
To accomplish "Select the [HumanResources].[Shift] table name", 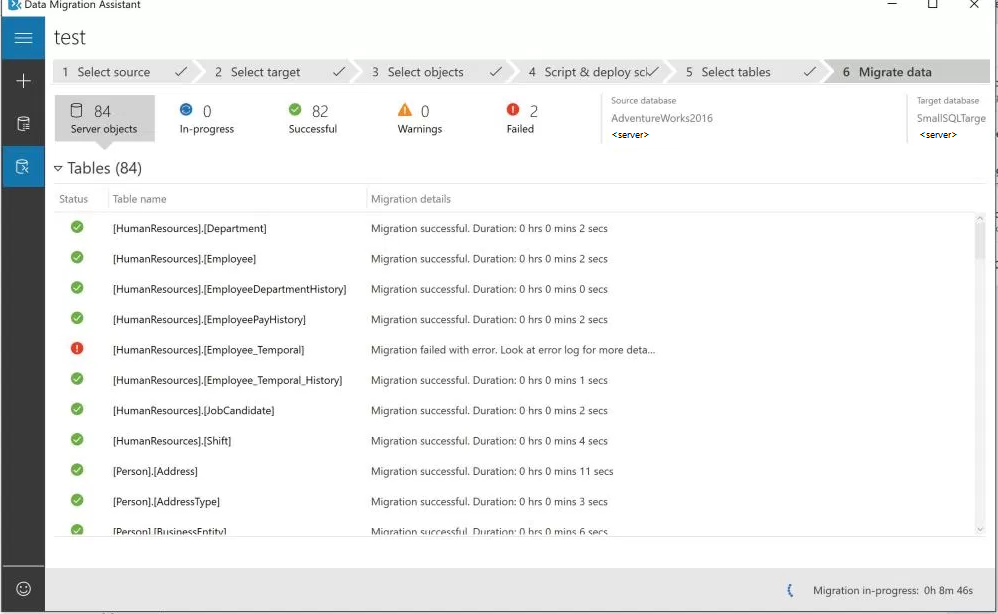I will (172, 441).
